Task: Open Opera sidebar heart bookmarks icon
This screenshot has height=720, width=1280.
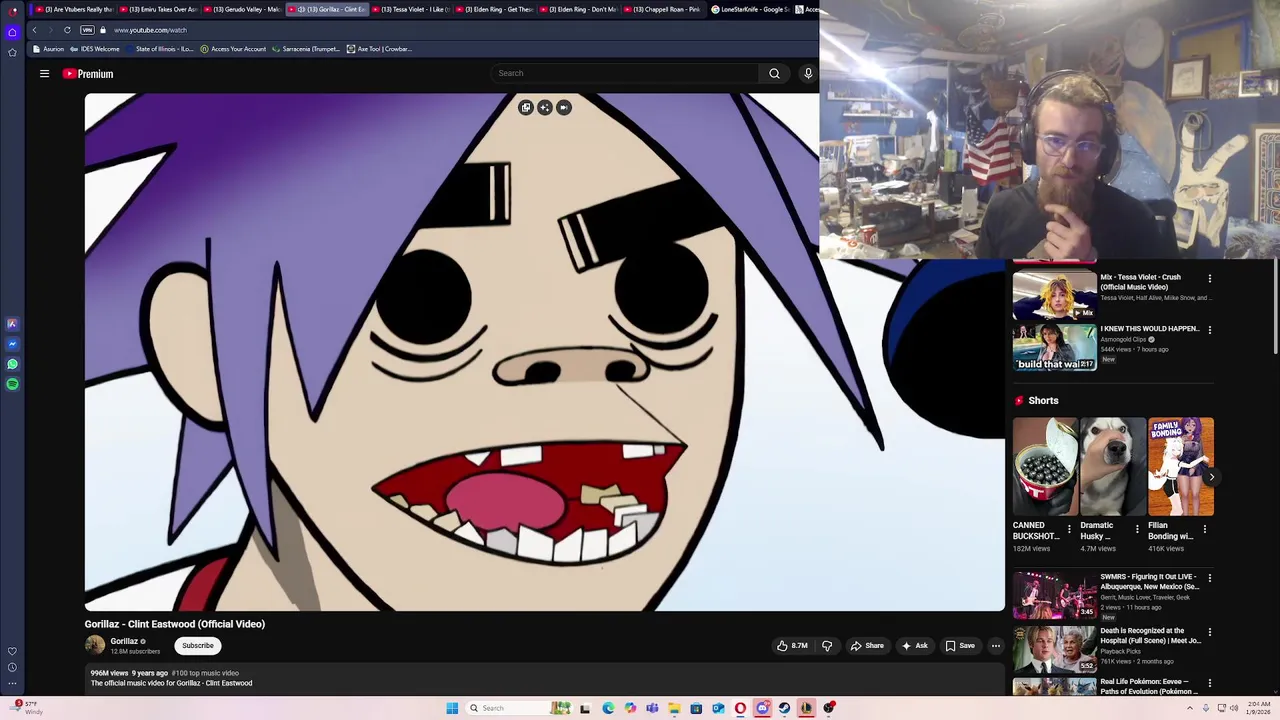Action: 12,651
